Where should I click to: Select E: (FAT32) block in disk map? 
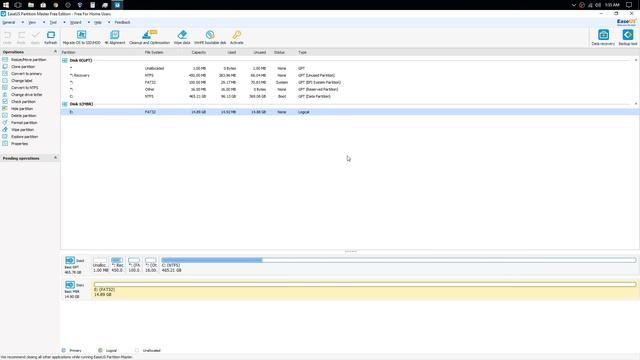(365, 289)
